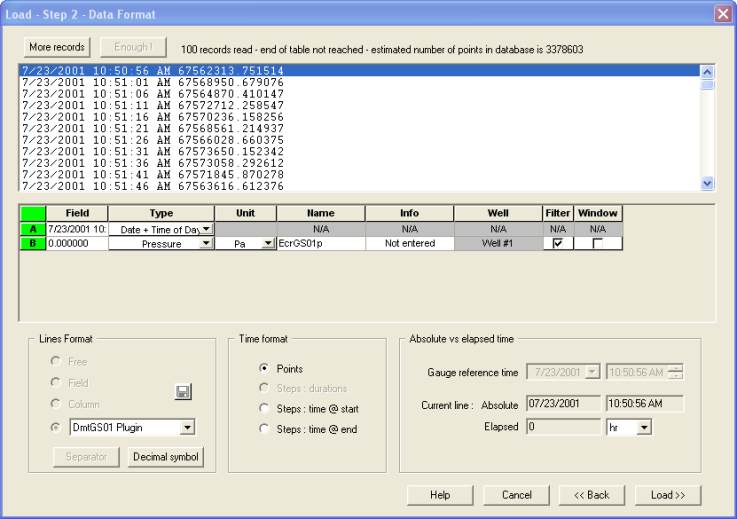This screenshot has height=519, width=737.
Task: Open the elapsed time hr unit dropdown
Action: (x=643, y=427)
